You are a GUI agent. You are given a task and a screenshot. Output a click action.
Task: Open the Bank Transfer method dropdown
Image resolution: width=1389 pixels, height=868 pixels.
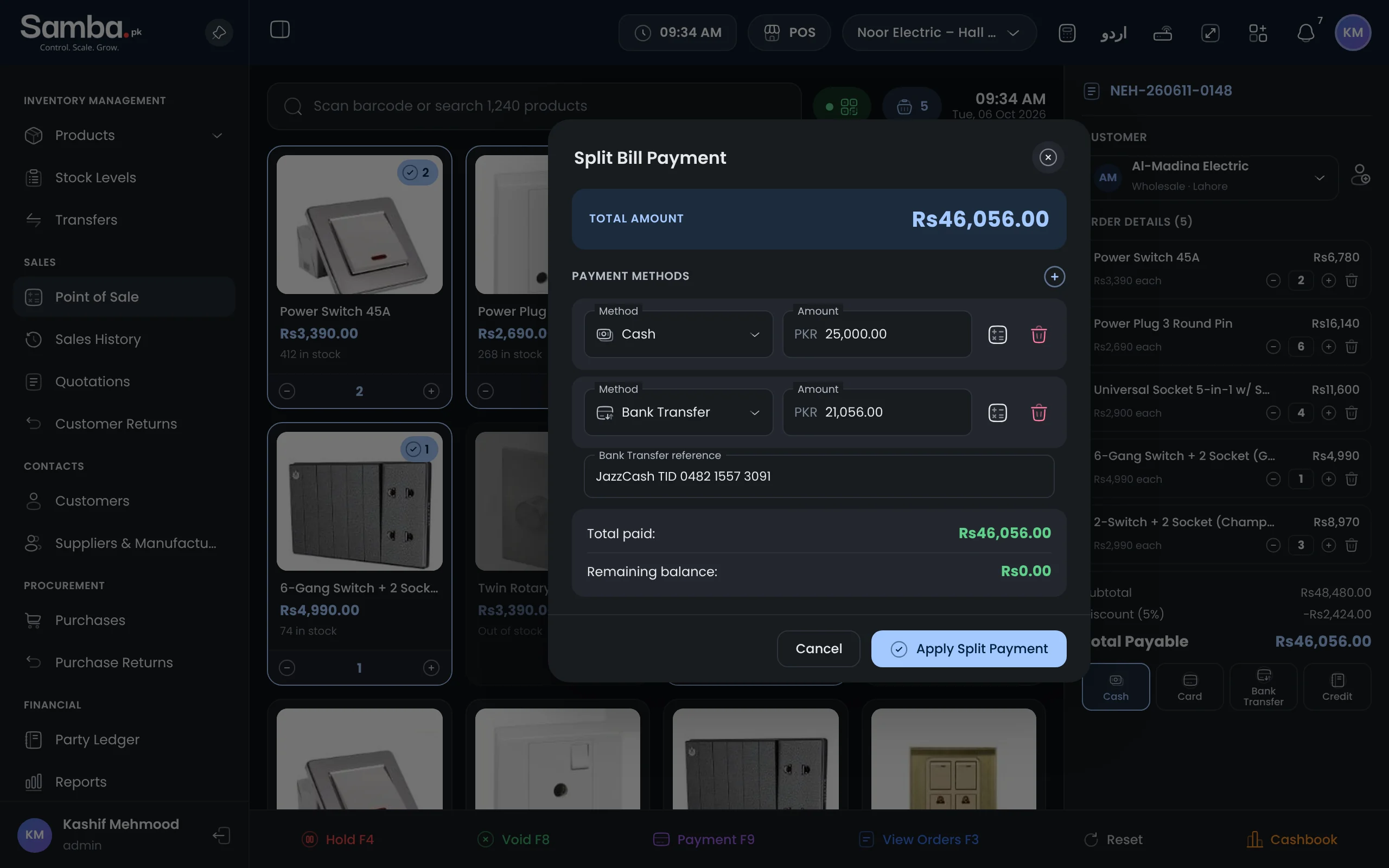(x=678, y=412)
